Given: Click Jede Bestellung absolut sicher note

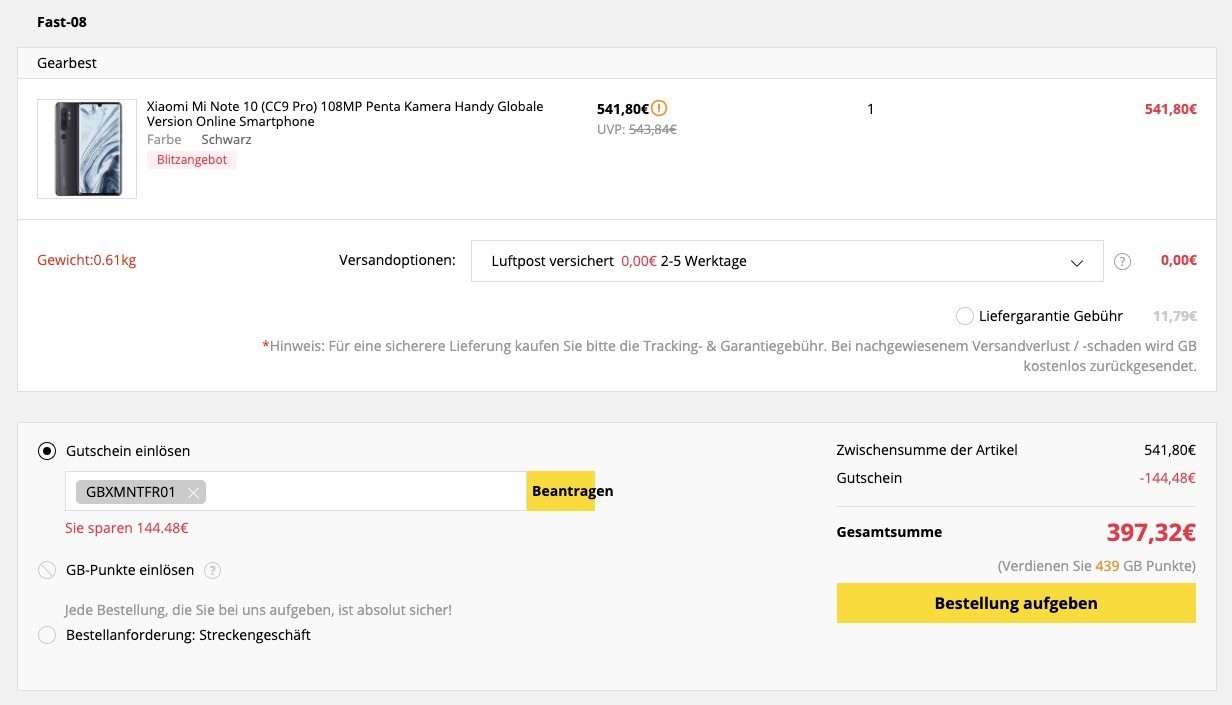Looking at the screenshot, I should pos(258,610).
